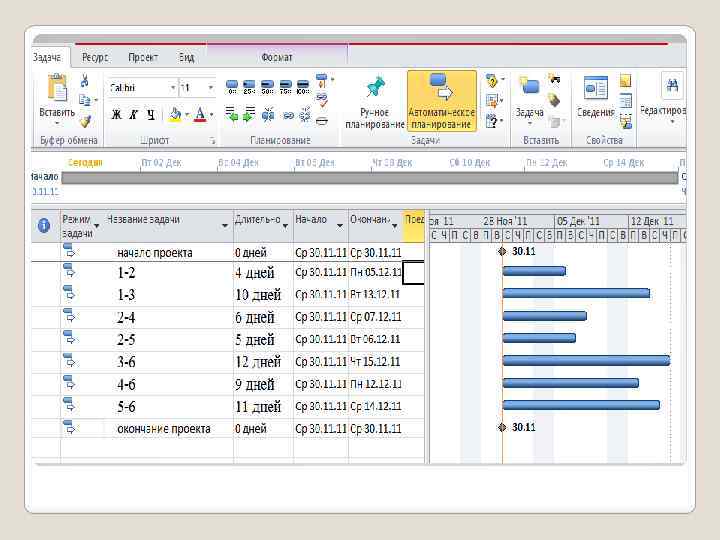Click the binoculars find icon
This screenshot has height=540, width=720.
pyautogui.click(x=673, y=86)
